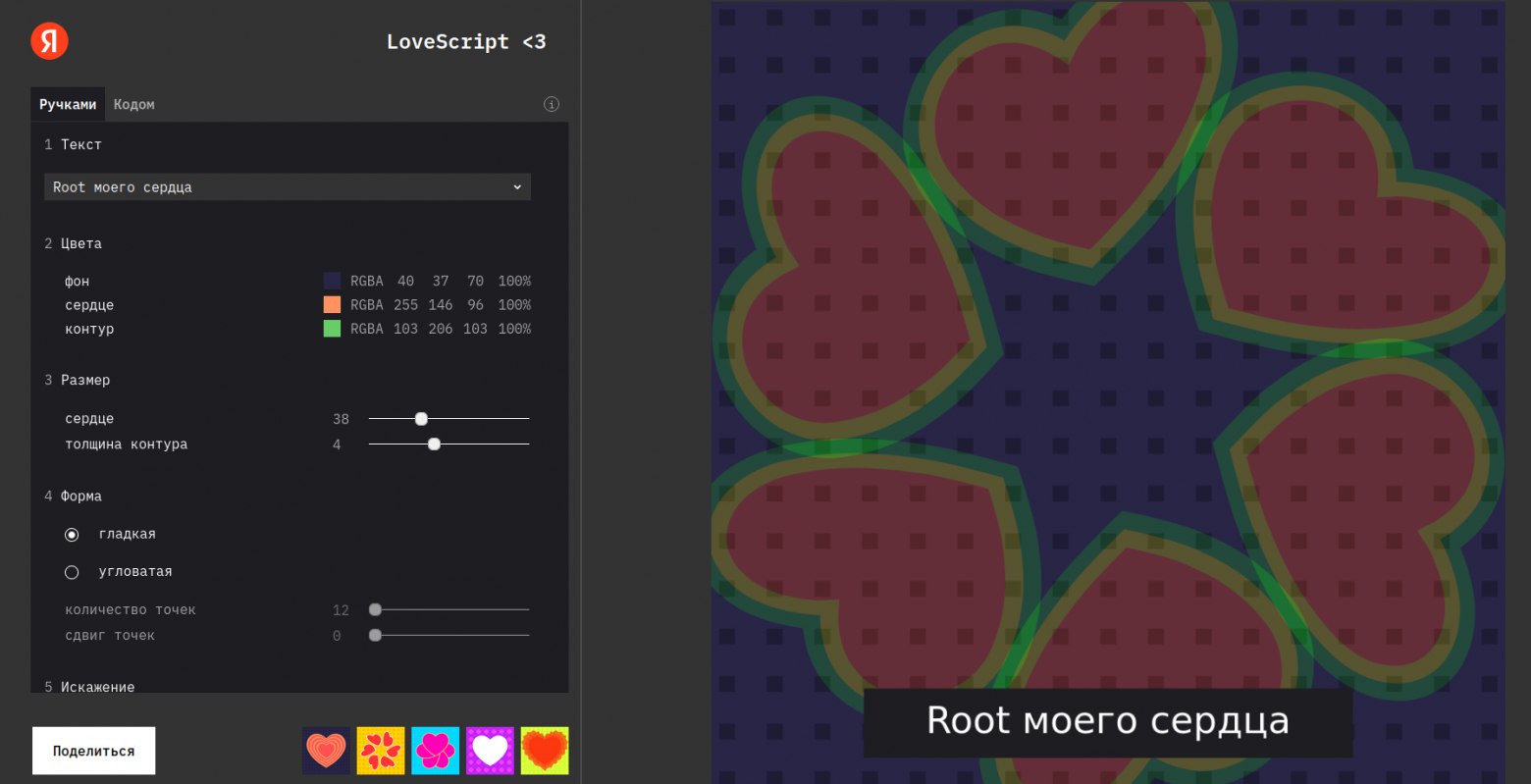Open the Root моего сердца text dropdown
The image size is (1531, 784).
288,187
